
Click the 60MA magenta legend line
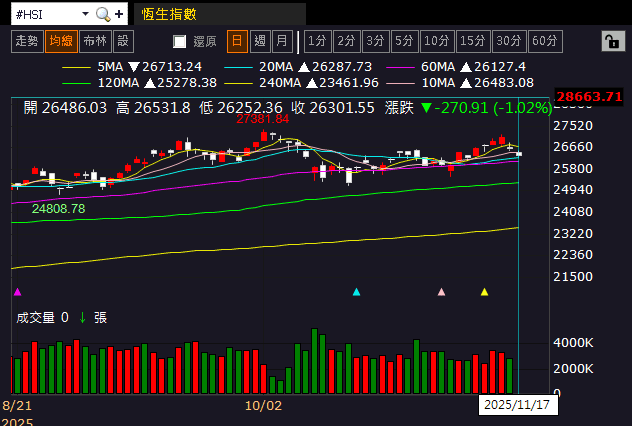point(400,67)
